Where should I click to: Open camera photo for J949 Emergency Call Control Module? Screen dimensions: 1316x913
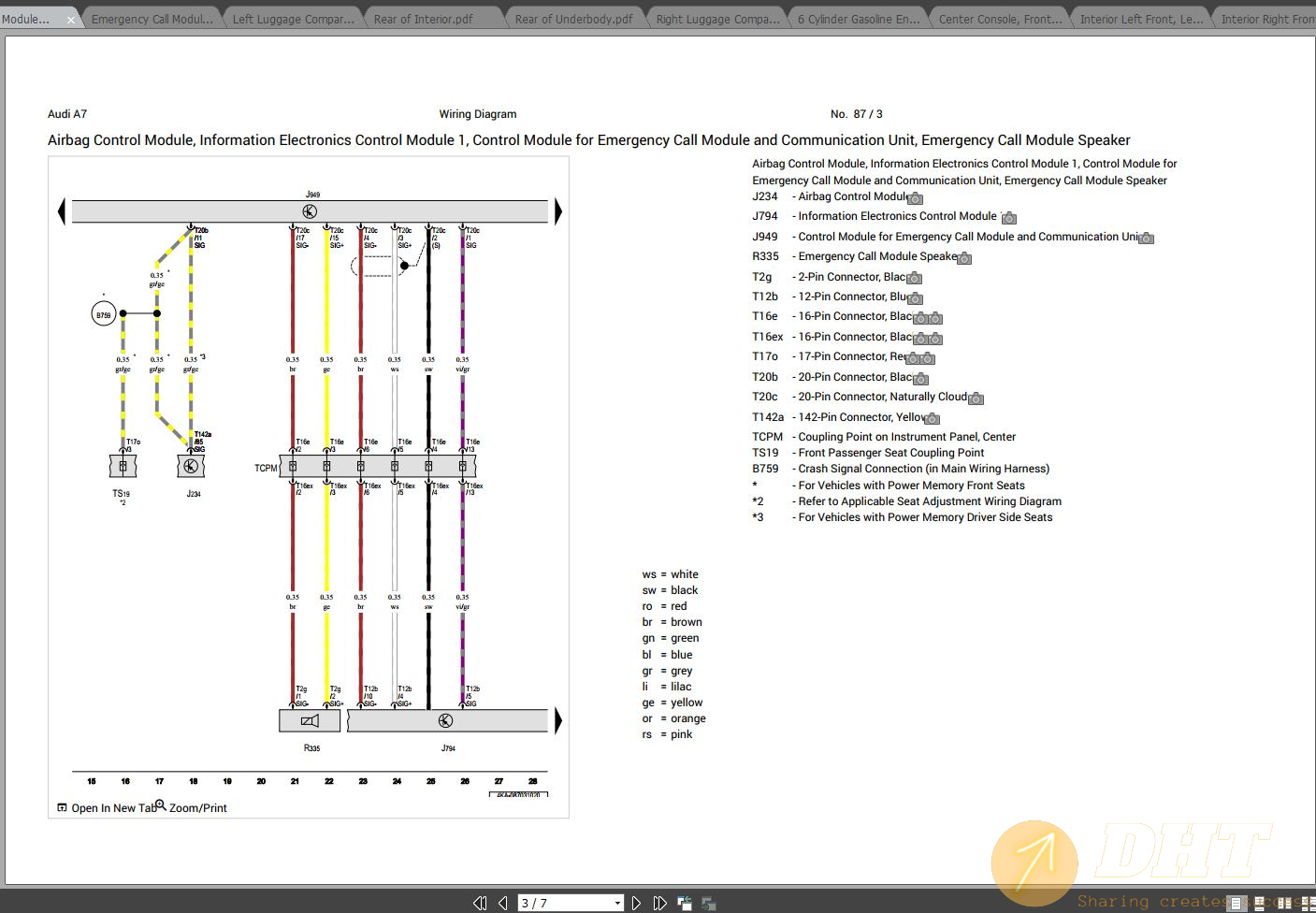1146,239
